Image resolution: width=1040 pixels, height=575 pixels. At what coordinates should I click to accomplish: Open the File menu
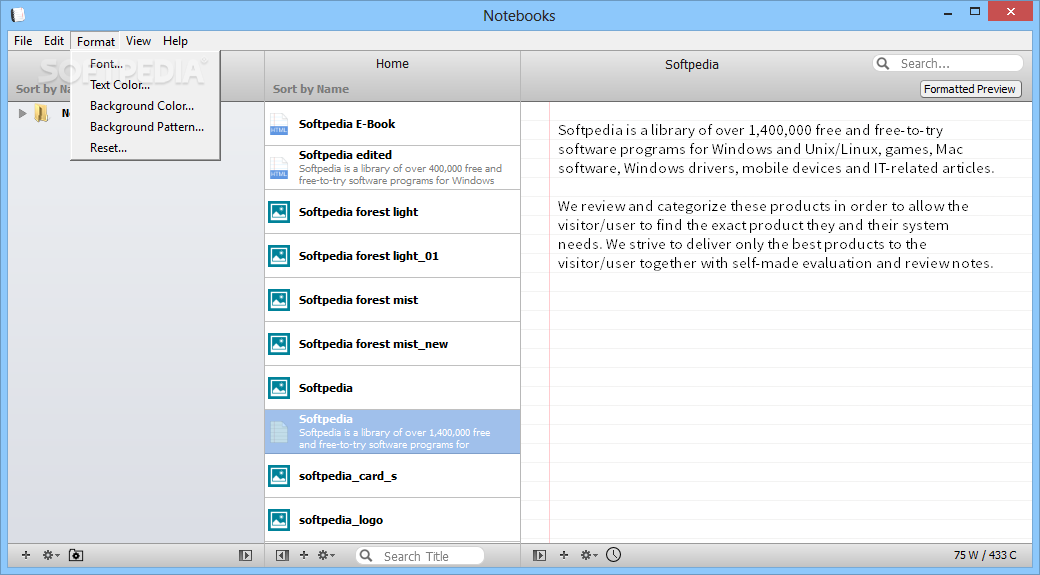point(23,41)
